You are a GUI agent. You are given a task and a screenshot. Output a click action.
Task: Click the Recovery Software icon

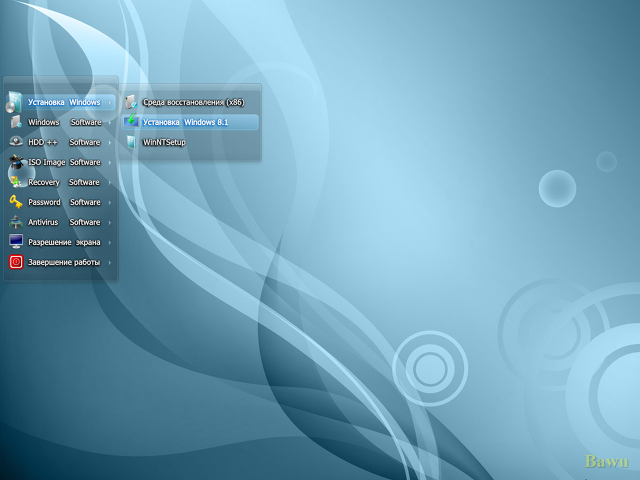[x=16, y=182]
